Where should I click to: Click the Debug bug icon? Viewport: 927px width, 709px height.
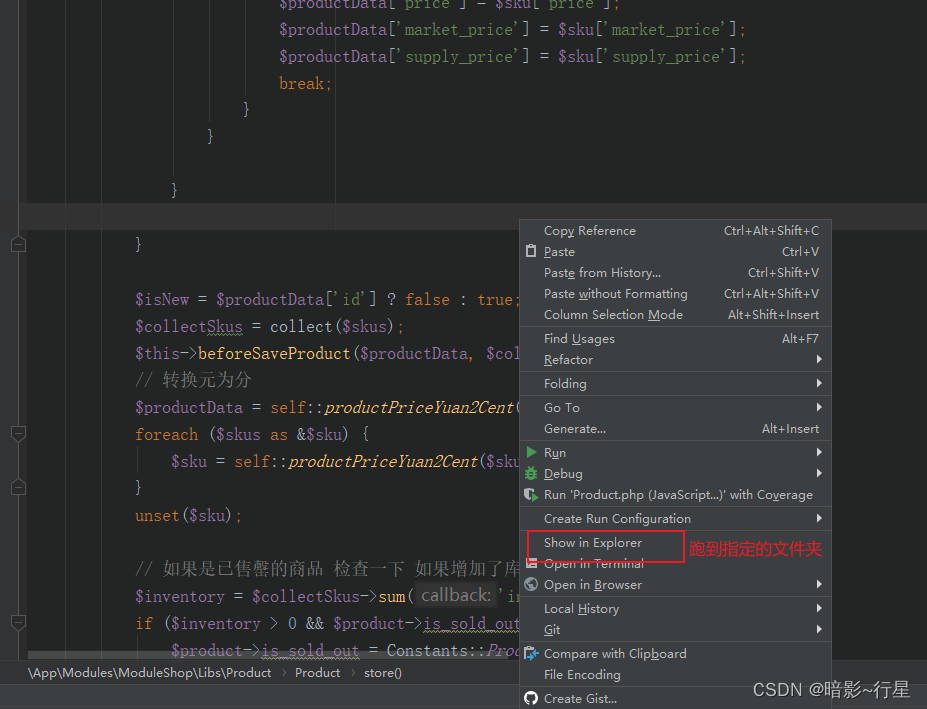[x=531, y=473]
